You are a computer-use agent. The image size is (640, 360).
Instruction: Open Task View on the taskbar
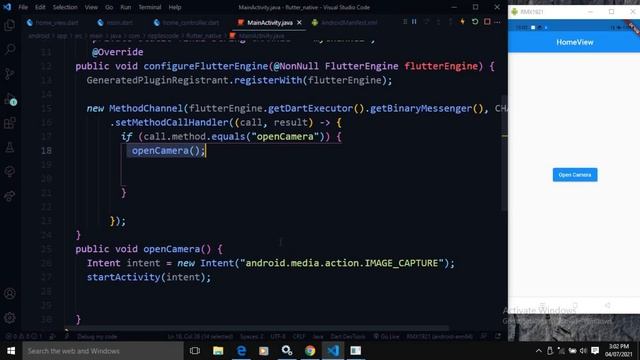(195, 351)
